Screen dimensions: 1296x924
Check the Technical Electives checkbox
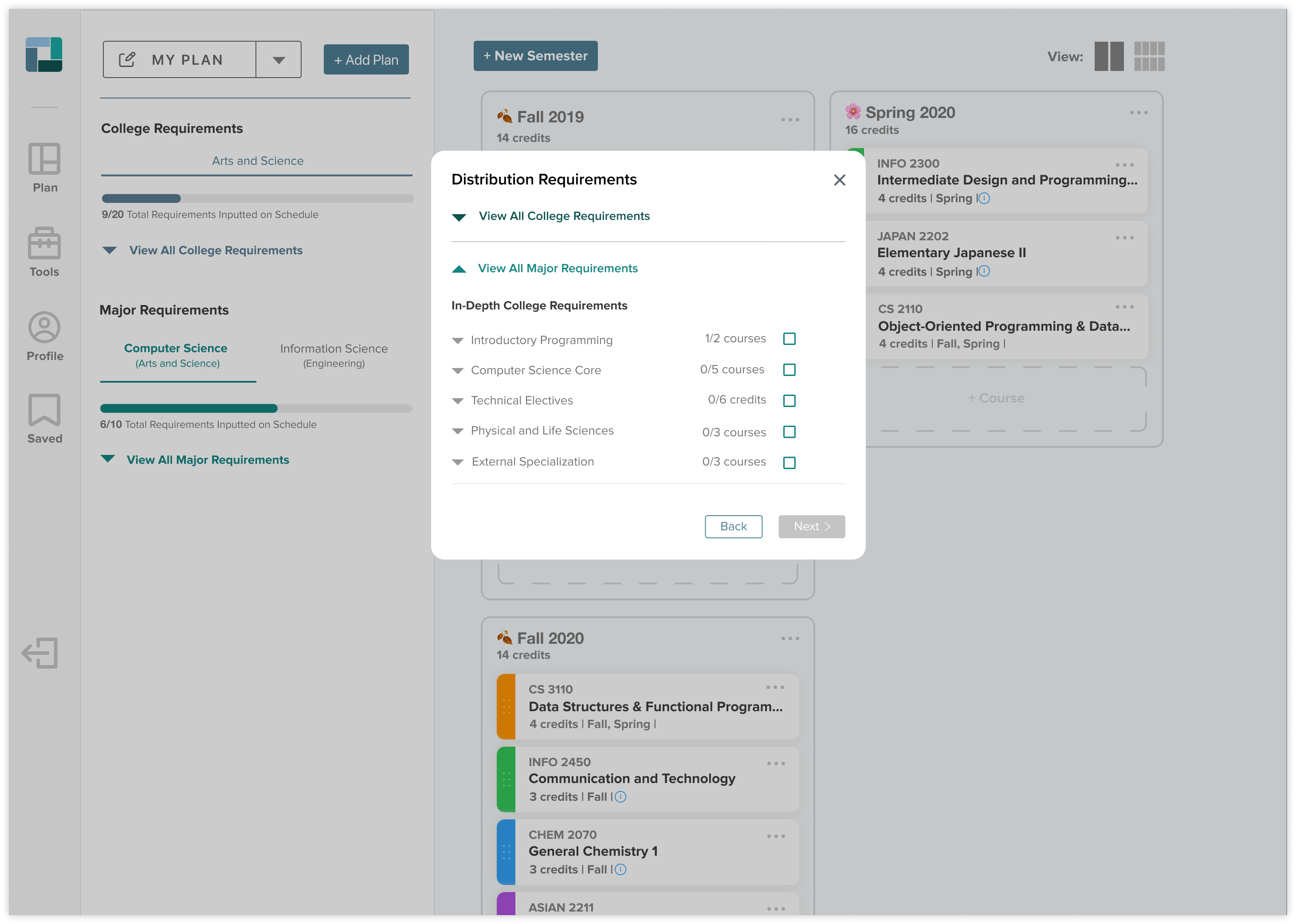[x=789, y=400]
